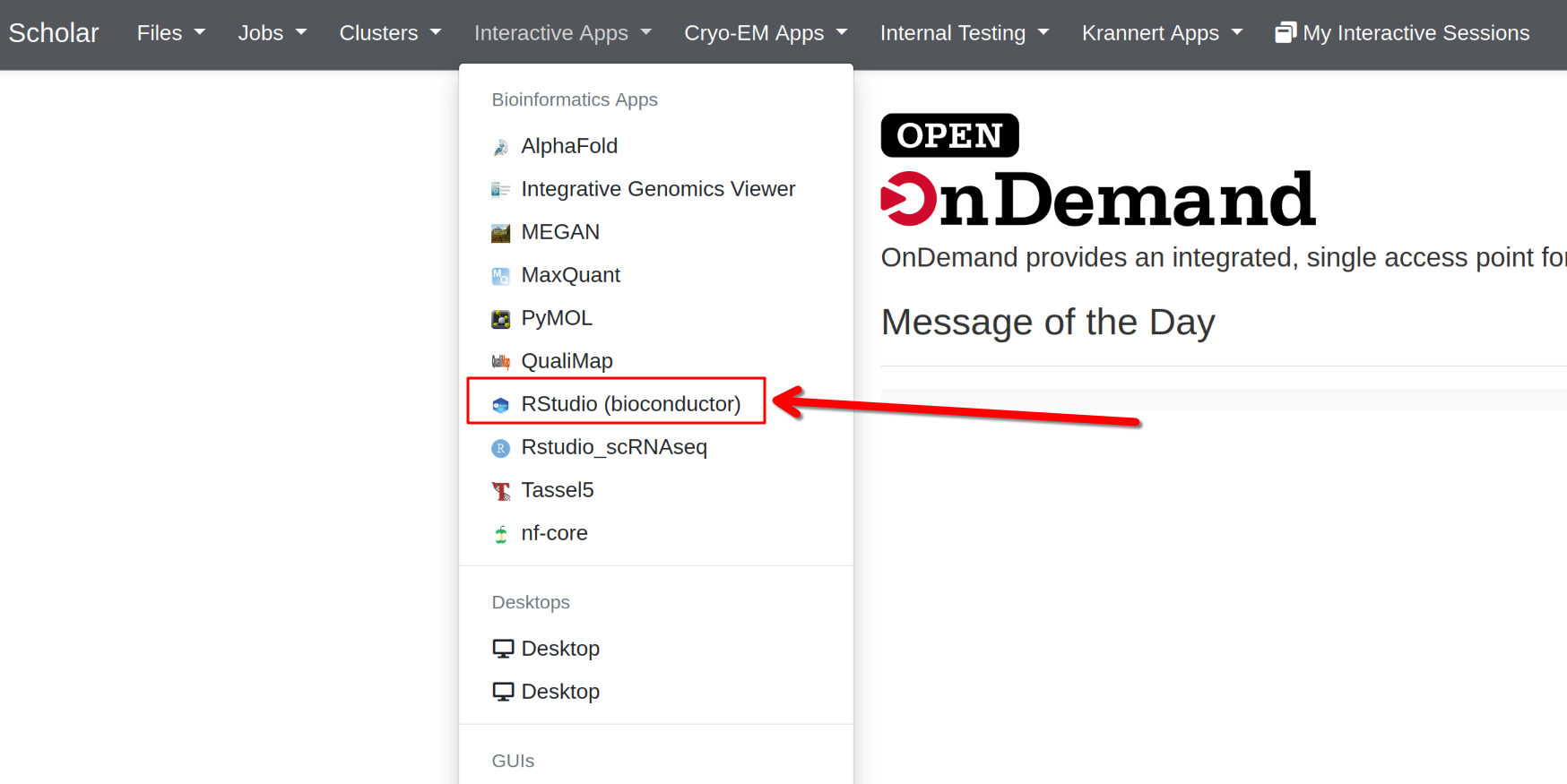The image size is (1567, 784).
Task: Open the Krannert Apps menu
Action: (1163, 33)
